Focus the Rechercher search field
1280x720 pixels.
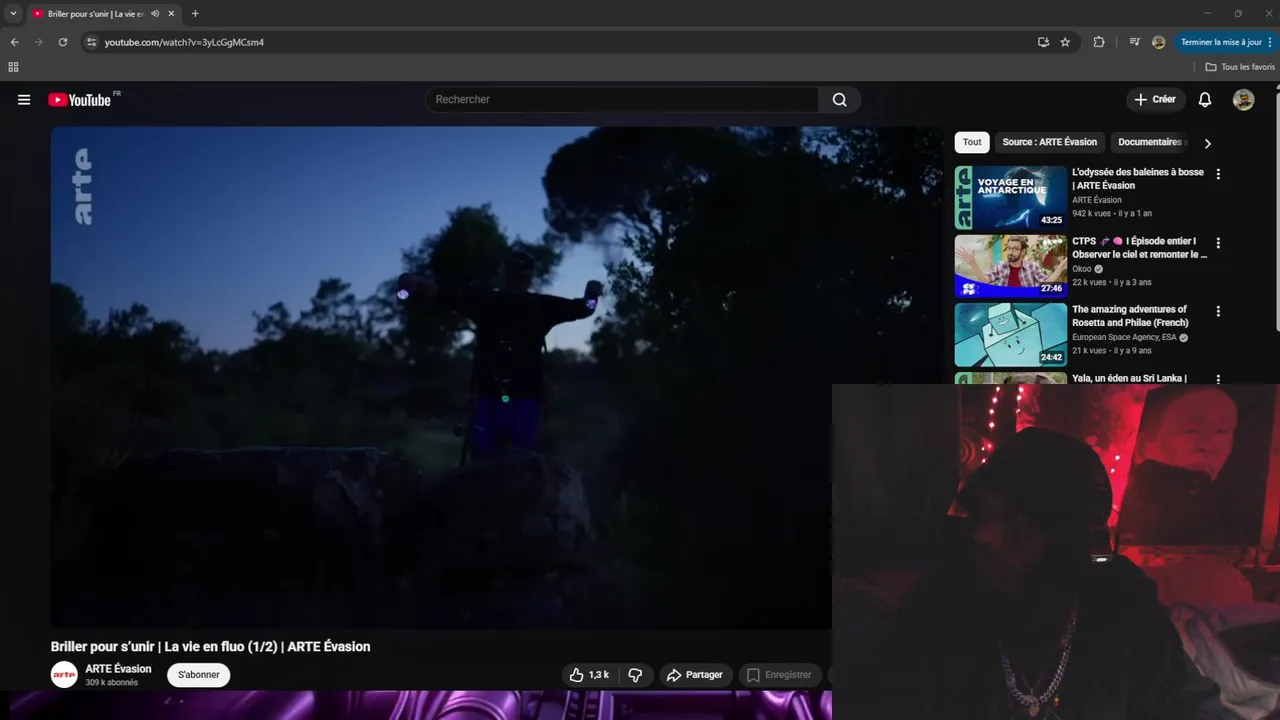pos(622,100)
